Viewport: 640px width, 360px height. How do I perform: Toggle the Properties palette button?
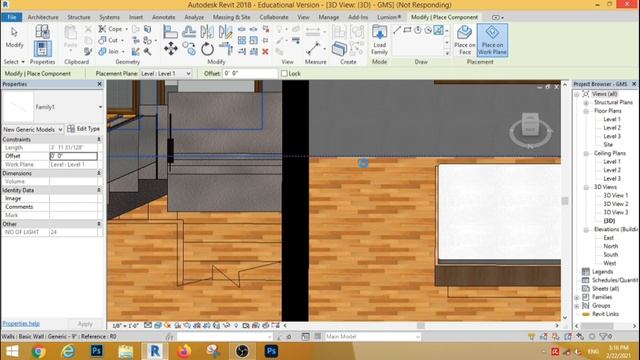point(42,49)
